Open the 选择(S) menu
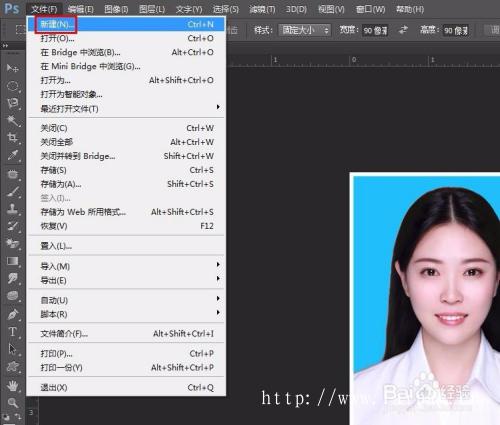This screenshot has height=425, width=500. click(x=226, y=9)
